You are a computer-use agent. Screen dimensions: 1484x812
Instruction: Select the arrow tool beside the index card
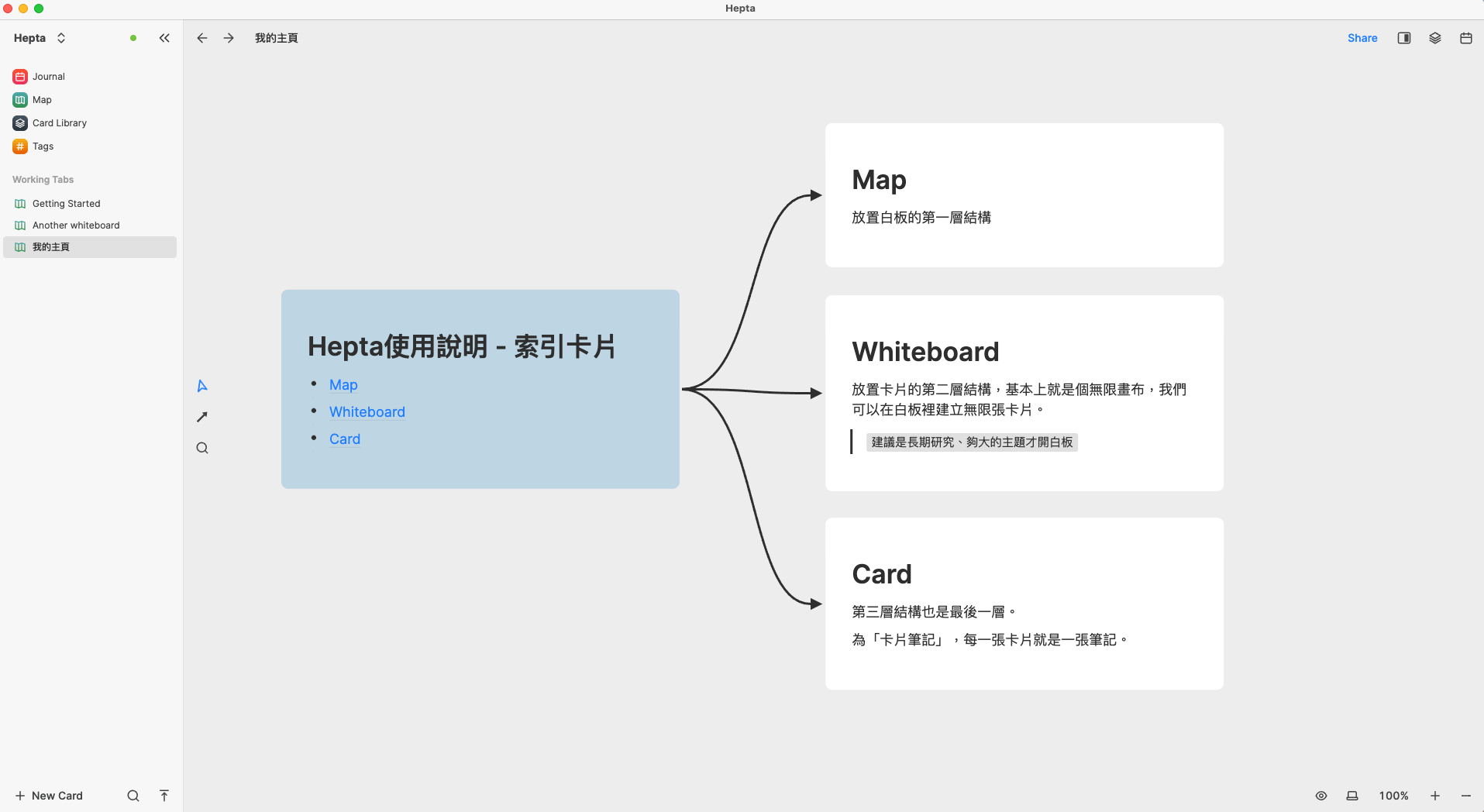201,385
